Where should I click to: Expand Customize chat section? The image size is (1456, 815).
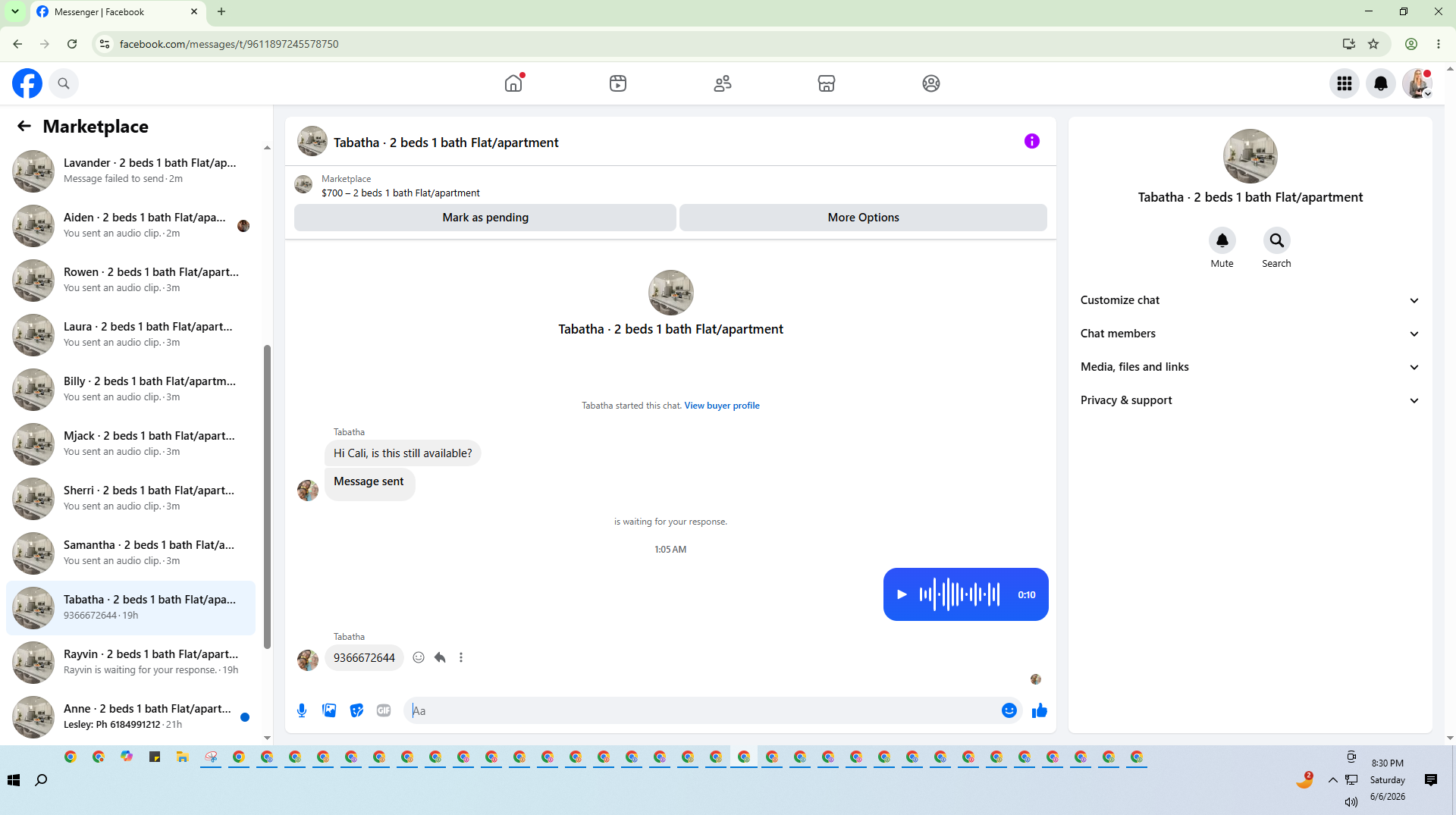[1250, 300]
